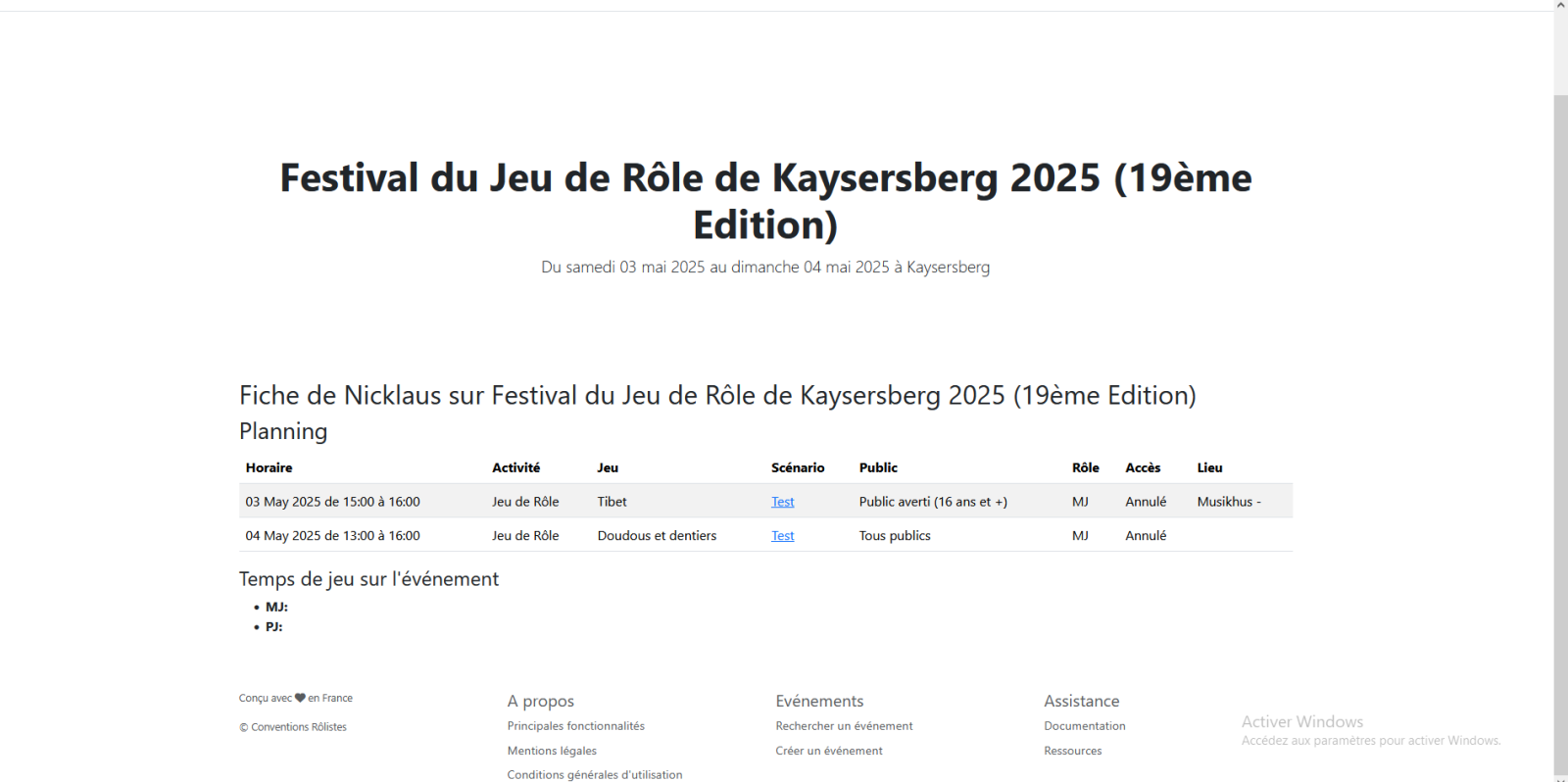The height and width of the screenshot is (782, 1568).
Task: Click the heart icon in the footer
Action: pos(300,699)
